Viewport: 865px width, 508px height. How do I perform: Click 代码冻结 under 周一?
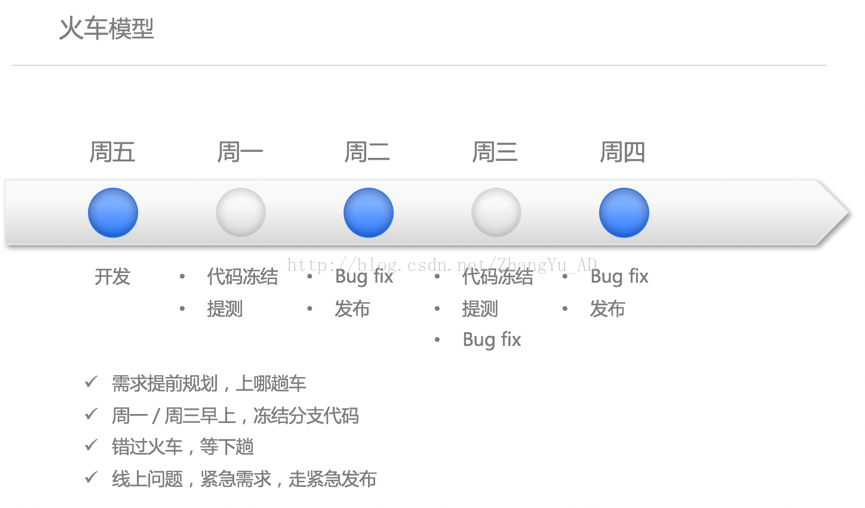click(x=242, y=276)
